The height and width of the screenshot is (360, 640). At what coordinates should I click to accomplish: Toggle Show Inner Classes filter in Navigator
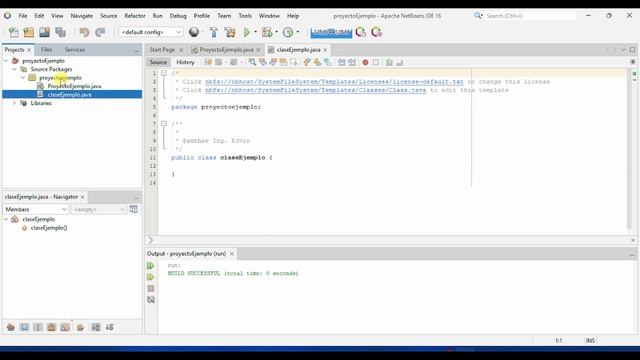click(65, 327)
